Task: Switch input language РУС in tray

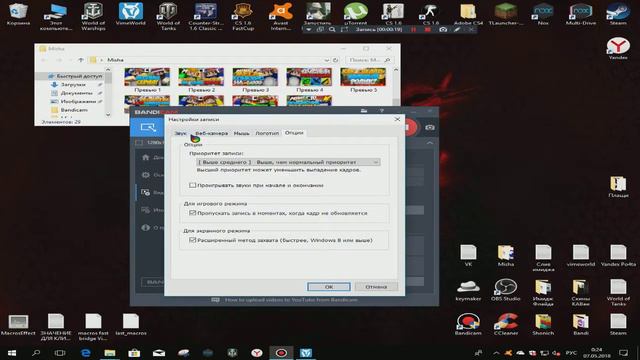Action: [571, 353]
